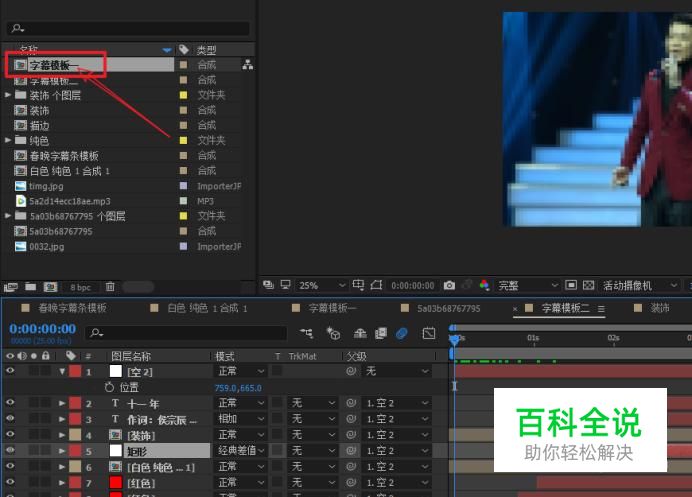The width and height of the screenshot is (692, 497).
Task: Expand the 纯色 folder
Action: pyautogui.click(x=8, y=140)
